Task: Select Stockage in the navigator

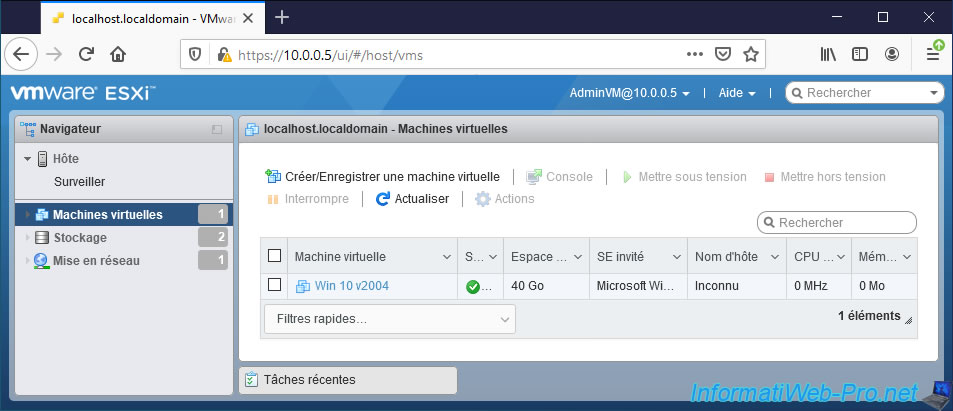Action: (80, 238)
